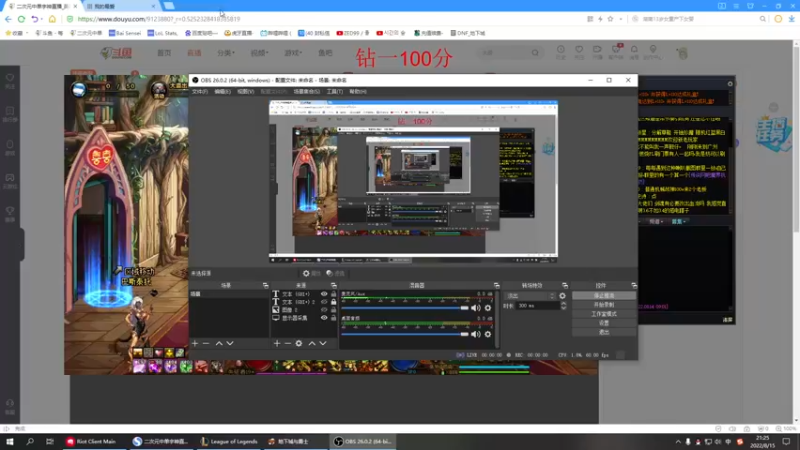Screen dimensions: 800x450
Task: Click browser back arrow
Action: [8, 19]
